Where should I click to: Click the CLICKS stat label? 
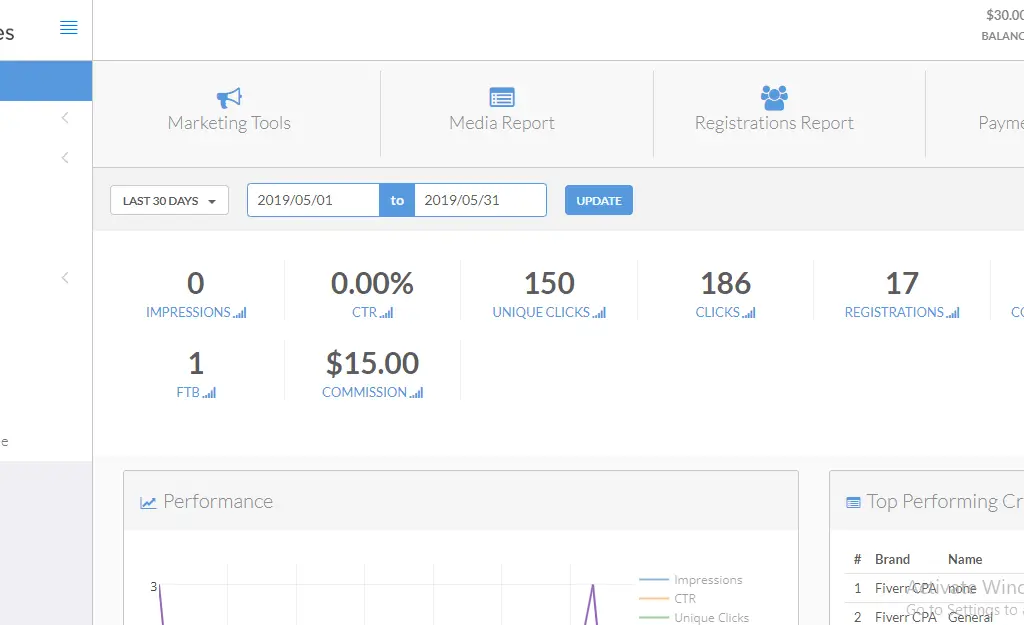[x=717, y=312]
